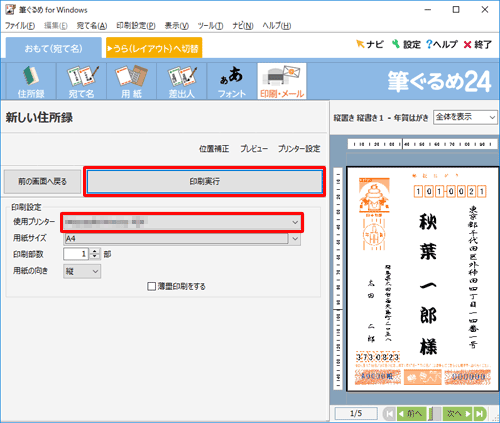Click the 用紙サイズ A4 text field
Screen dimensions: 500x423
[x=177, y=239]
